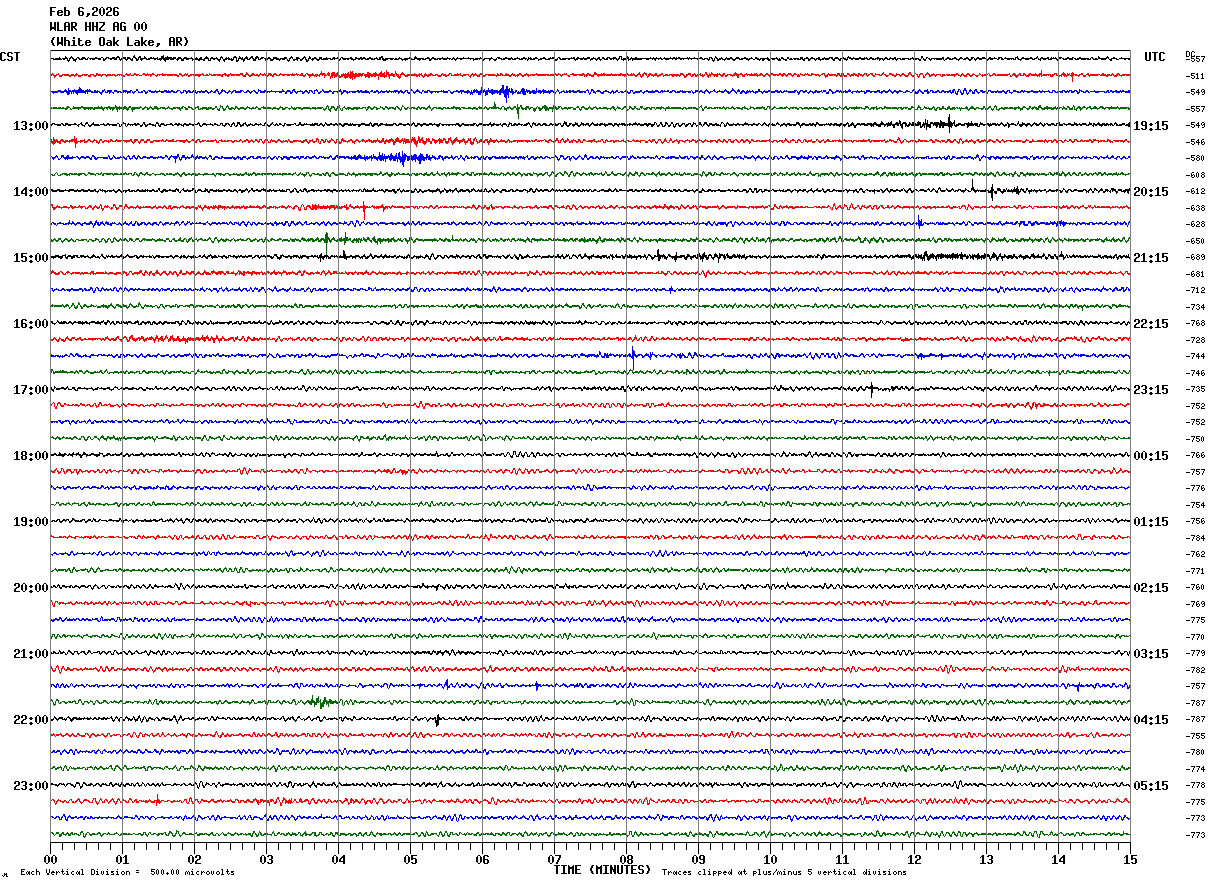Click the 'Traces clipped at plus/minus 5 vertical divisions' note
This screenshot has height=886, width=1210.
784,873
